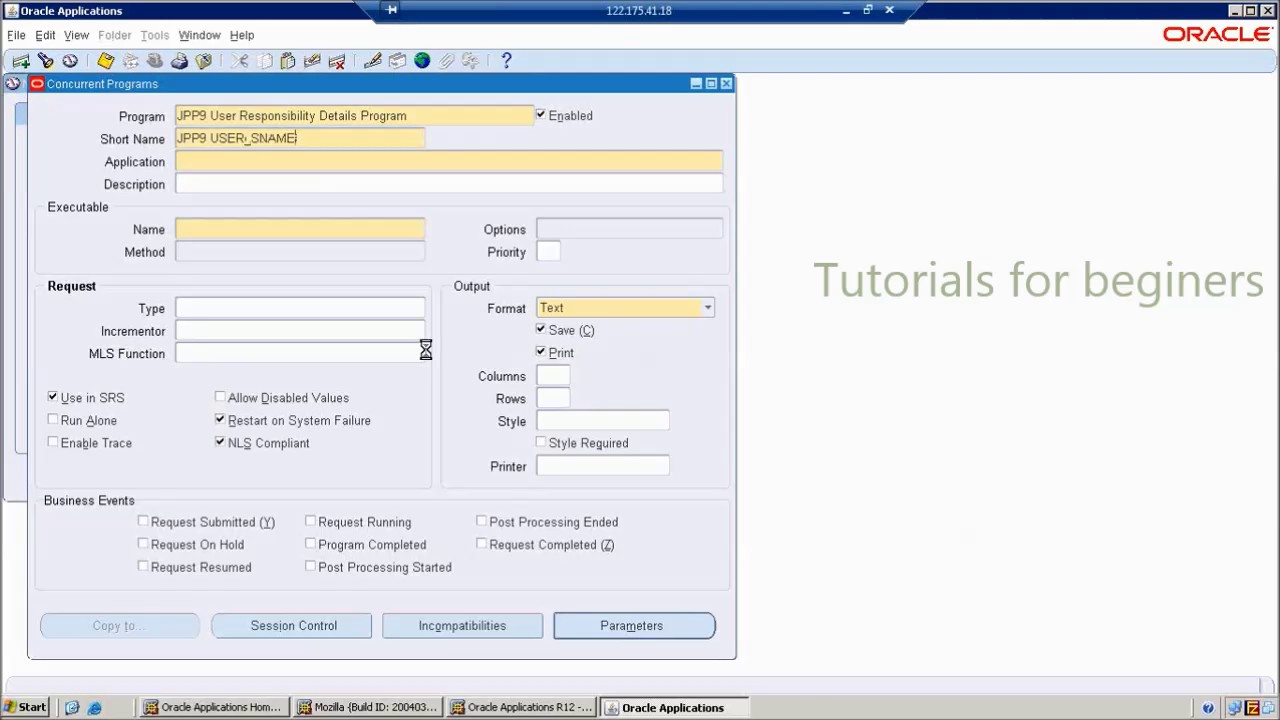Check Request Completed (Z) business event
This screenshot has width=1280, height=720.
(x=481, y=544)
